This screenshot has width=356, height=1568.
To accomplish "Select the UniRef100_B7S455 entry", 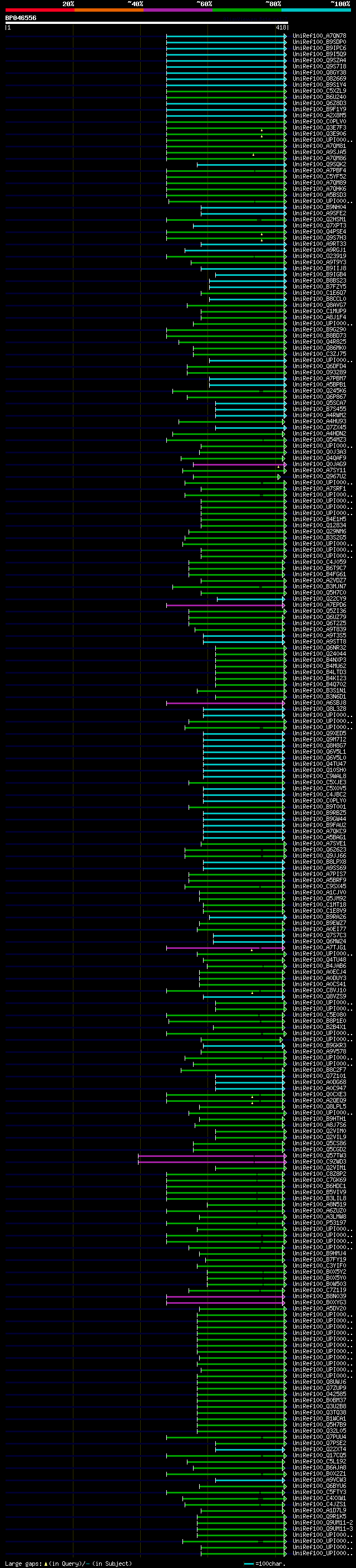I will point(319,409).
